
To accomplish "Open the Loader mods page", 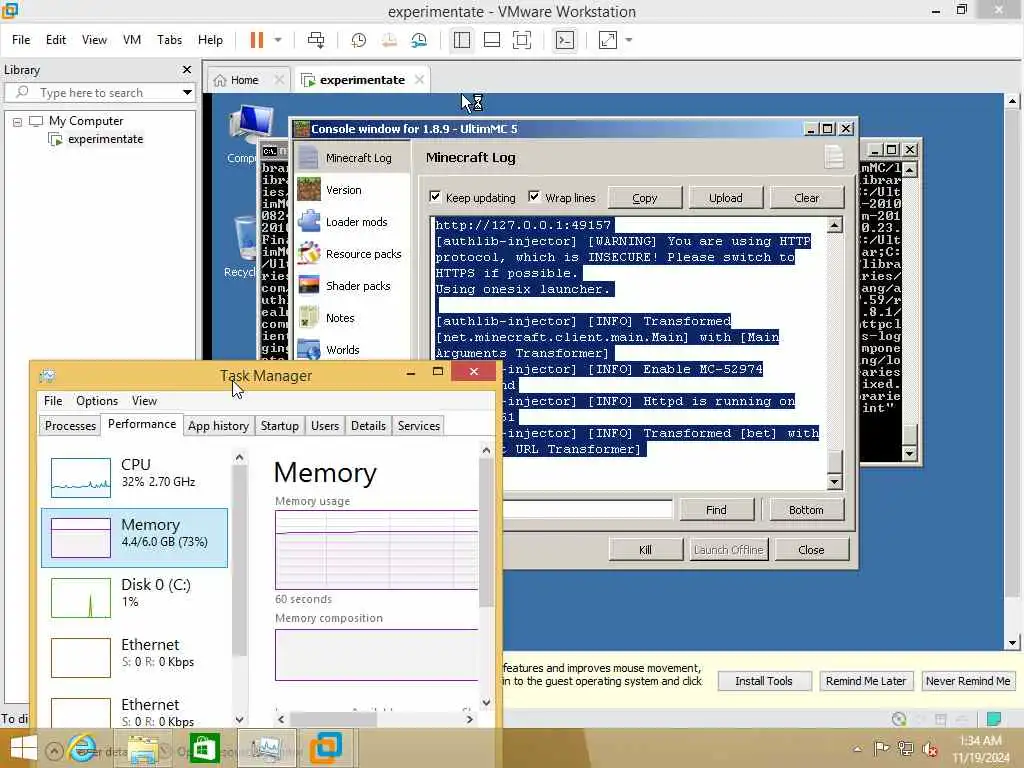I will (352, 222).
